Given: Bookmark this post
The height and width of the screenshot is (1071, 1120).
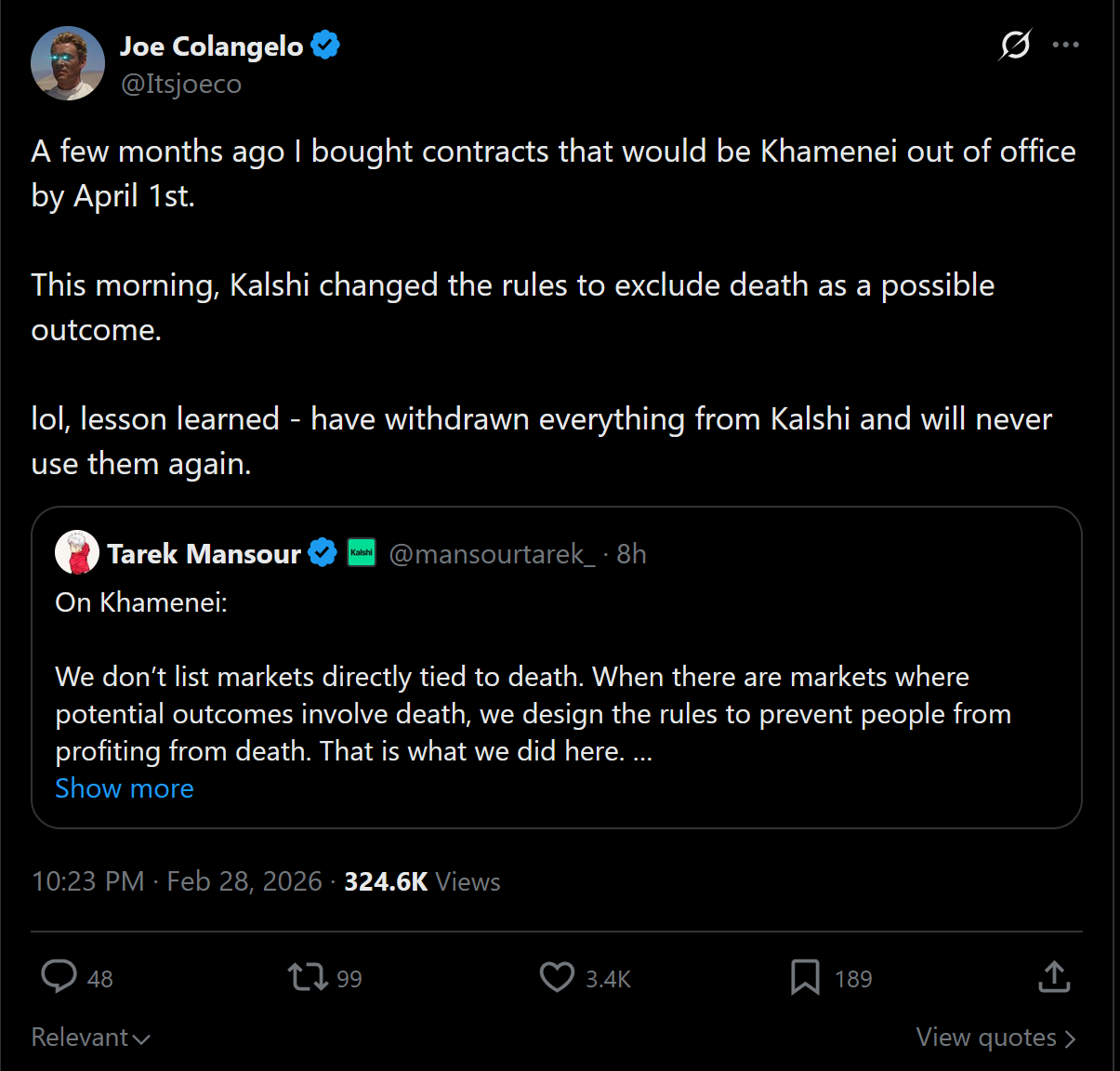Looking at the screenshot, I should (x=805, y=977).
